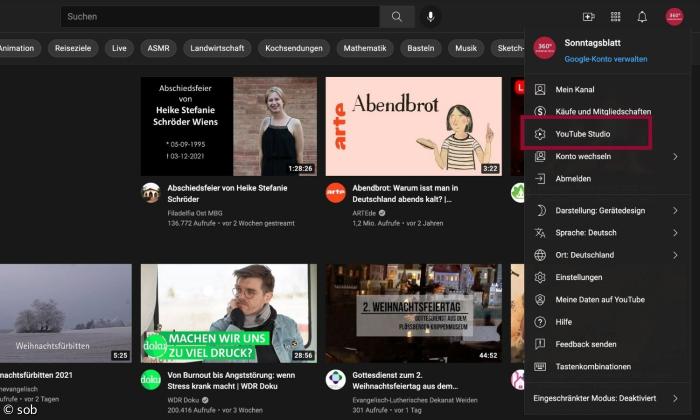Open Tastenkombinationen entry

click(x=607, y=366)
